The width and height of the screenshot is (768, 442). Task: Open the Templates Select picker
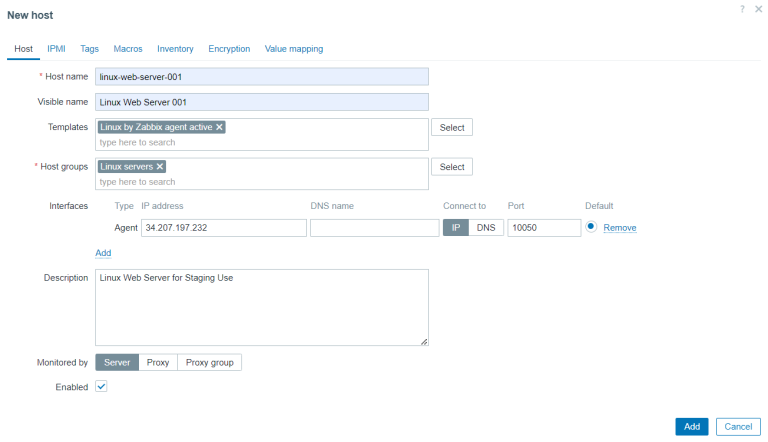click(452, 128)
